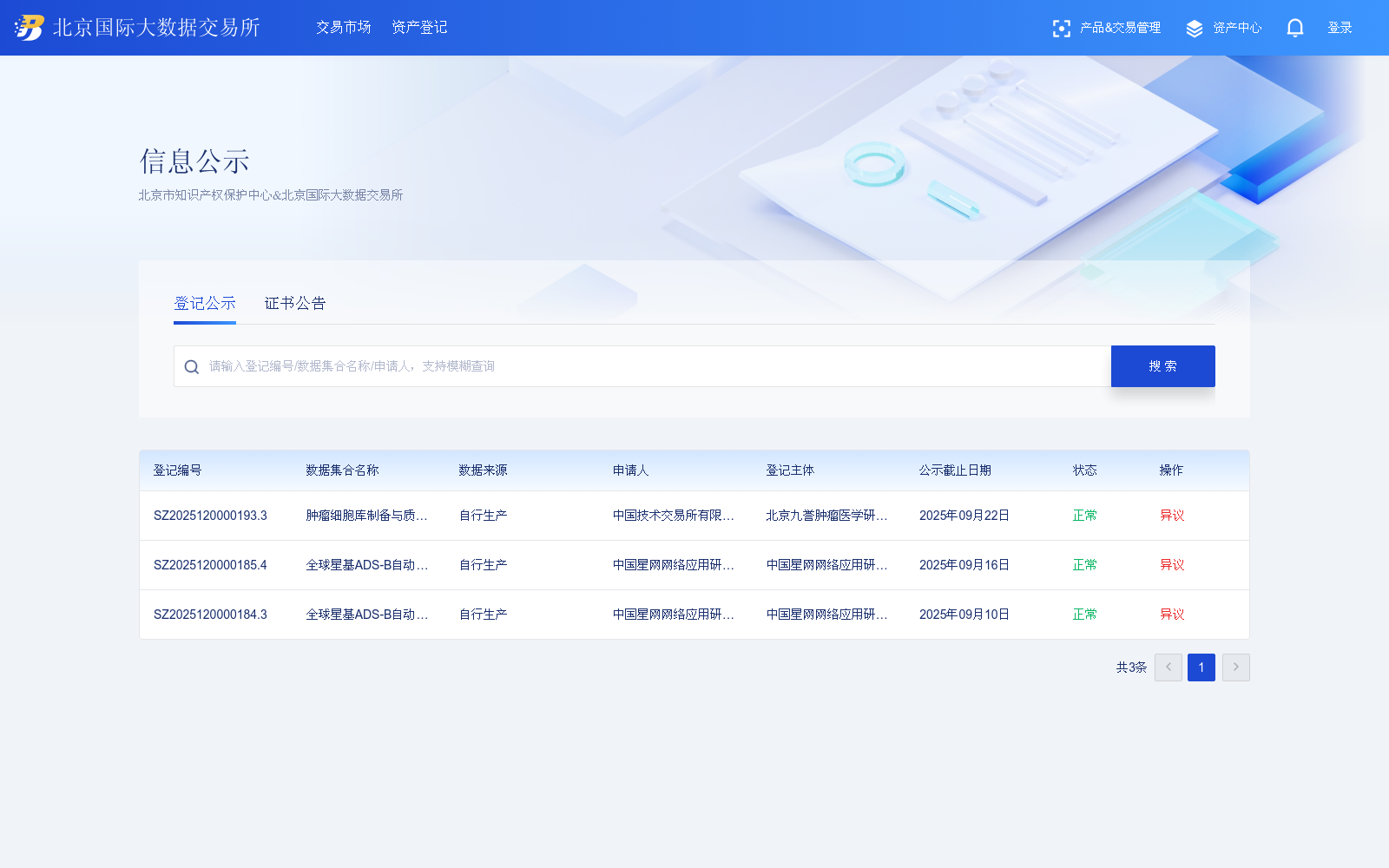Click 登记编号 column header
Viewport: 1389px width, 868px height.
(x=177, y=470)
